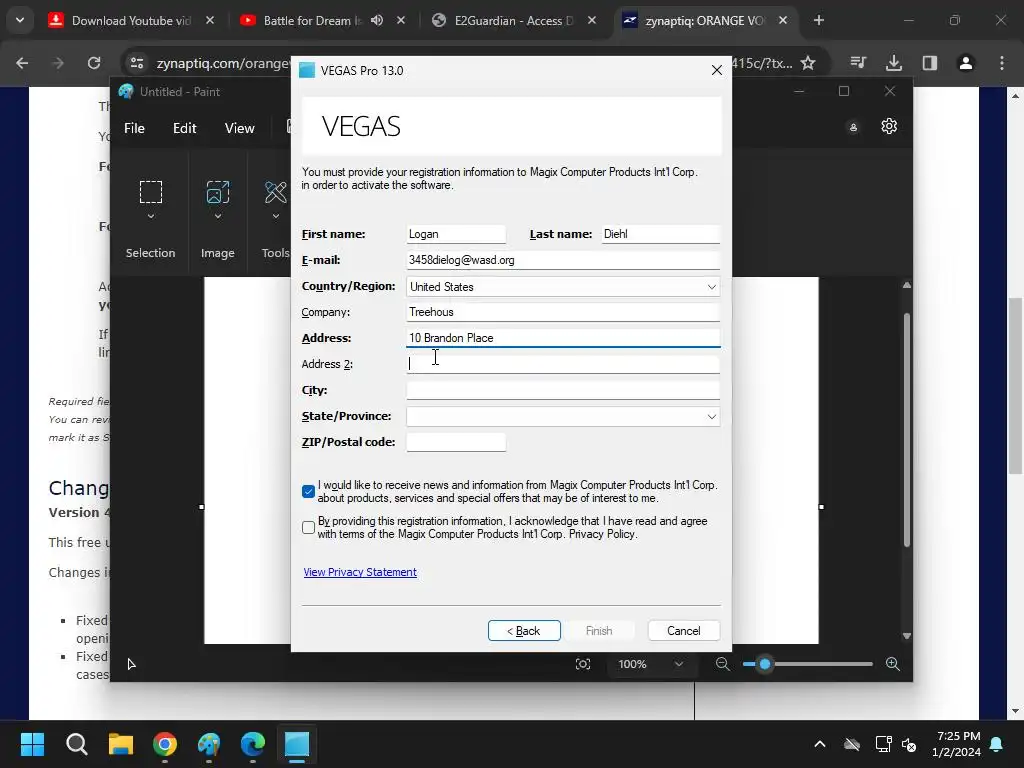1024x768 pixels.
Task: Click the City field
Action: point(563,390)
